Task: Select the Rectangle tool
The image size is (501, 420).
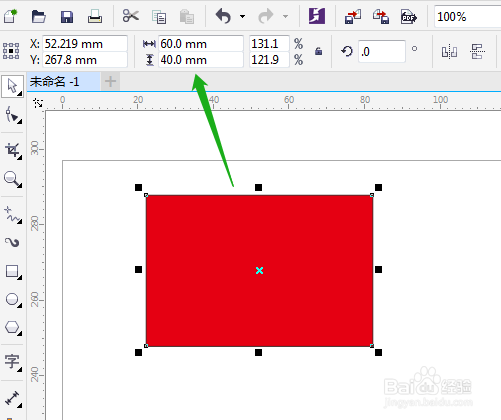Action: pyautogui.click(x=13, y=271)
